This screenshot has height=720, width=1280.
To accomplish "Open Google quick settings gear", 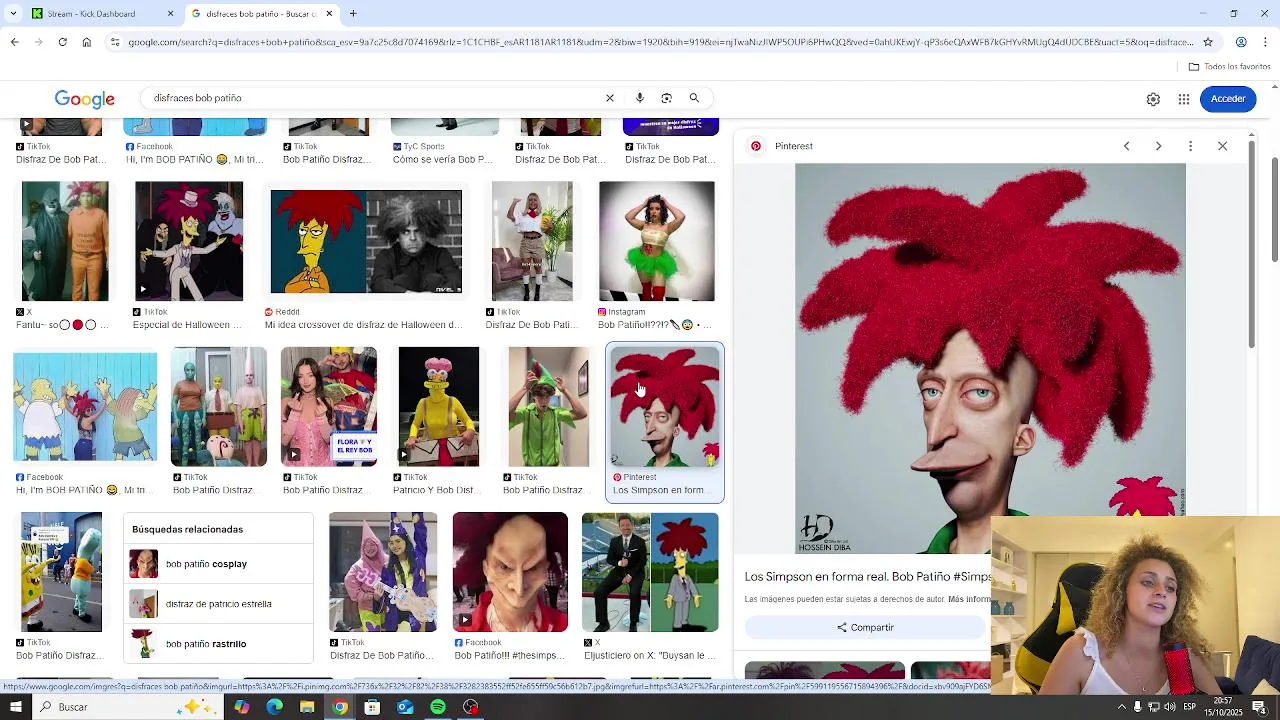I will pyautogui.click(x=1153, y=99).
